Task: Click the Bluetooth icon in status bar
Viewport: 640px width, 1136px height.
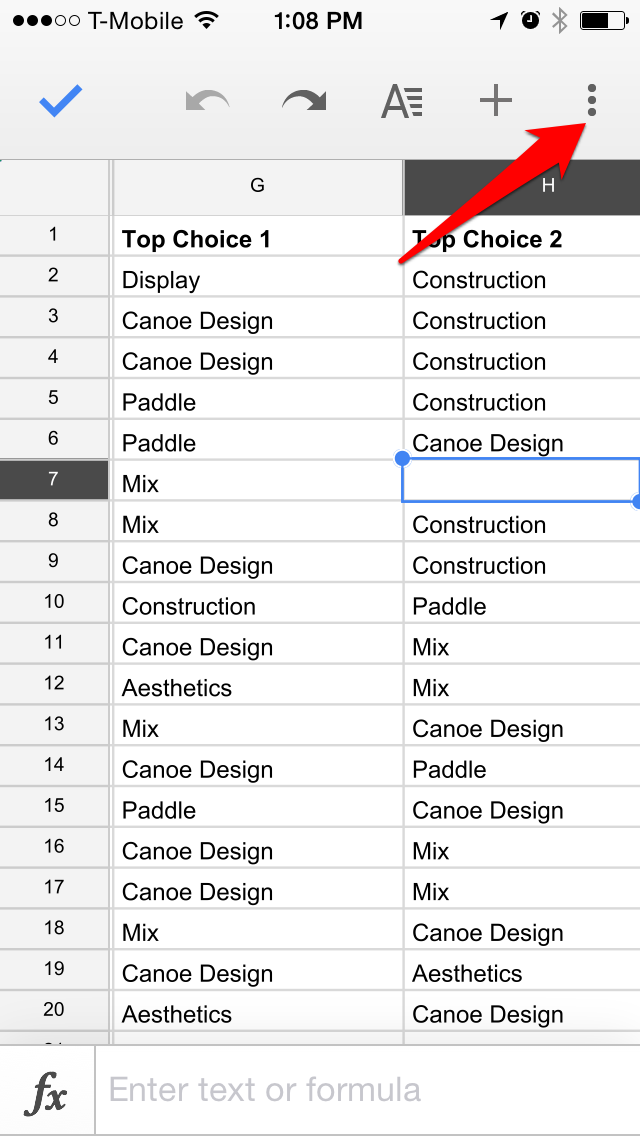Action: pyautogui.click(x=560, y=21)
